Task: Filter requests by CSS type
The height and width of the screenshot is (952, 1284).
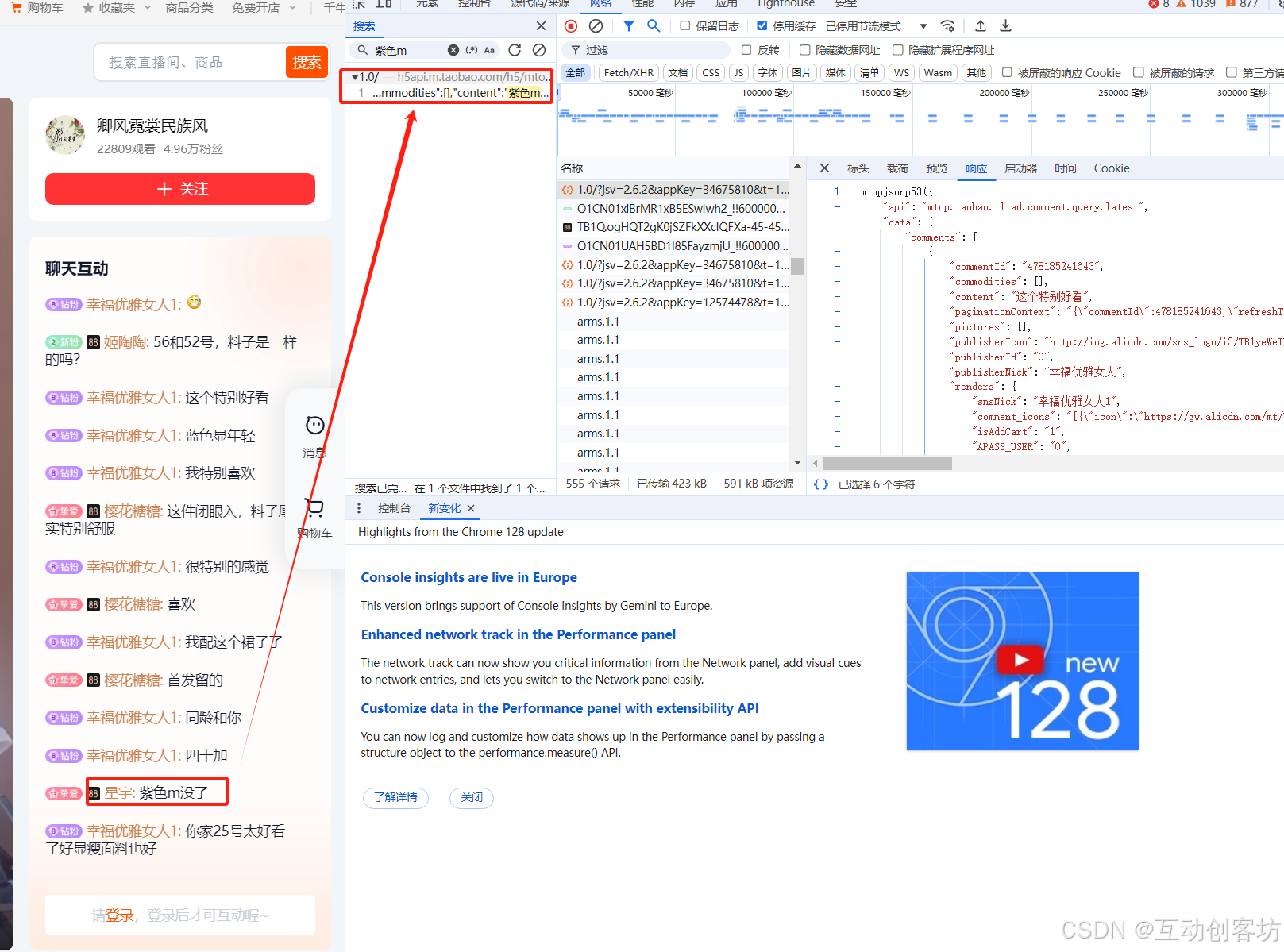Action: click(x=711, y=72)
